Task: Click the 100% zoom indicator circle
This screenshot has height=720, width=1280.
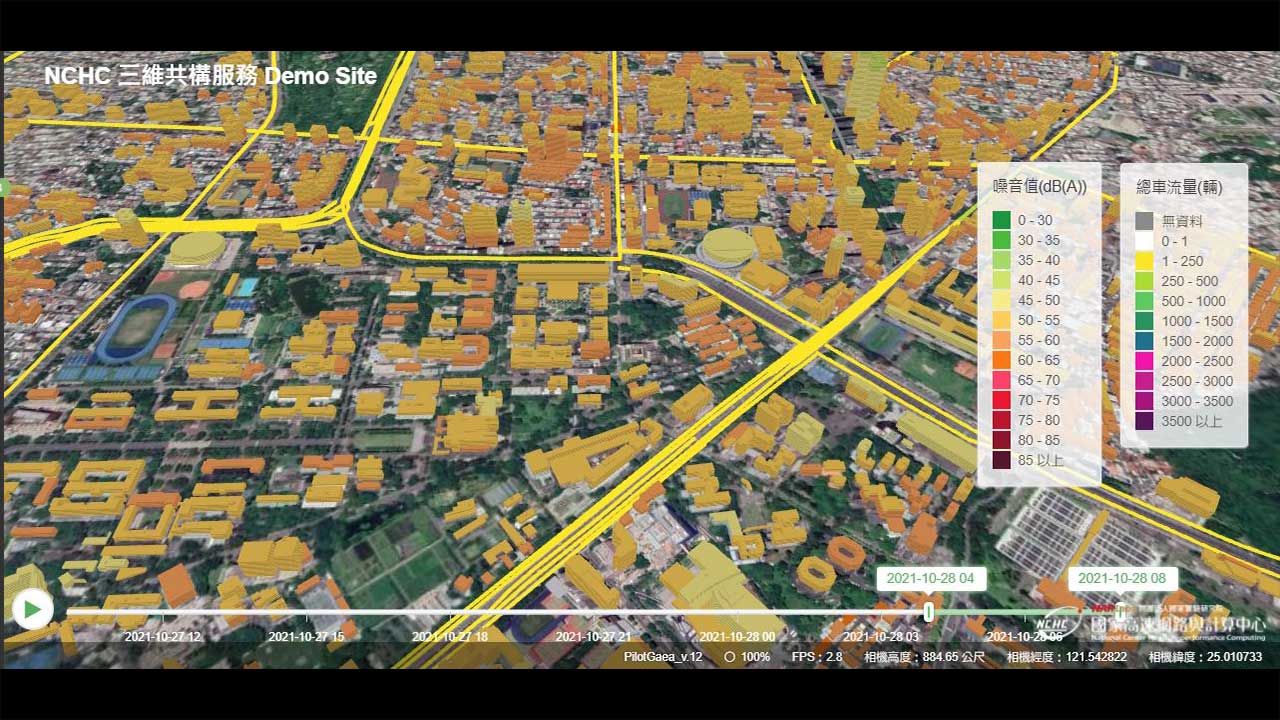Action: tap(730, 657)
